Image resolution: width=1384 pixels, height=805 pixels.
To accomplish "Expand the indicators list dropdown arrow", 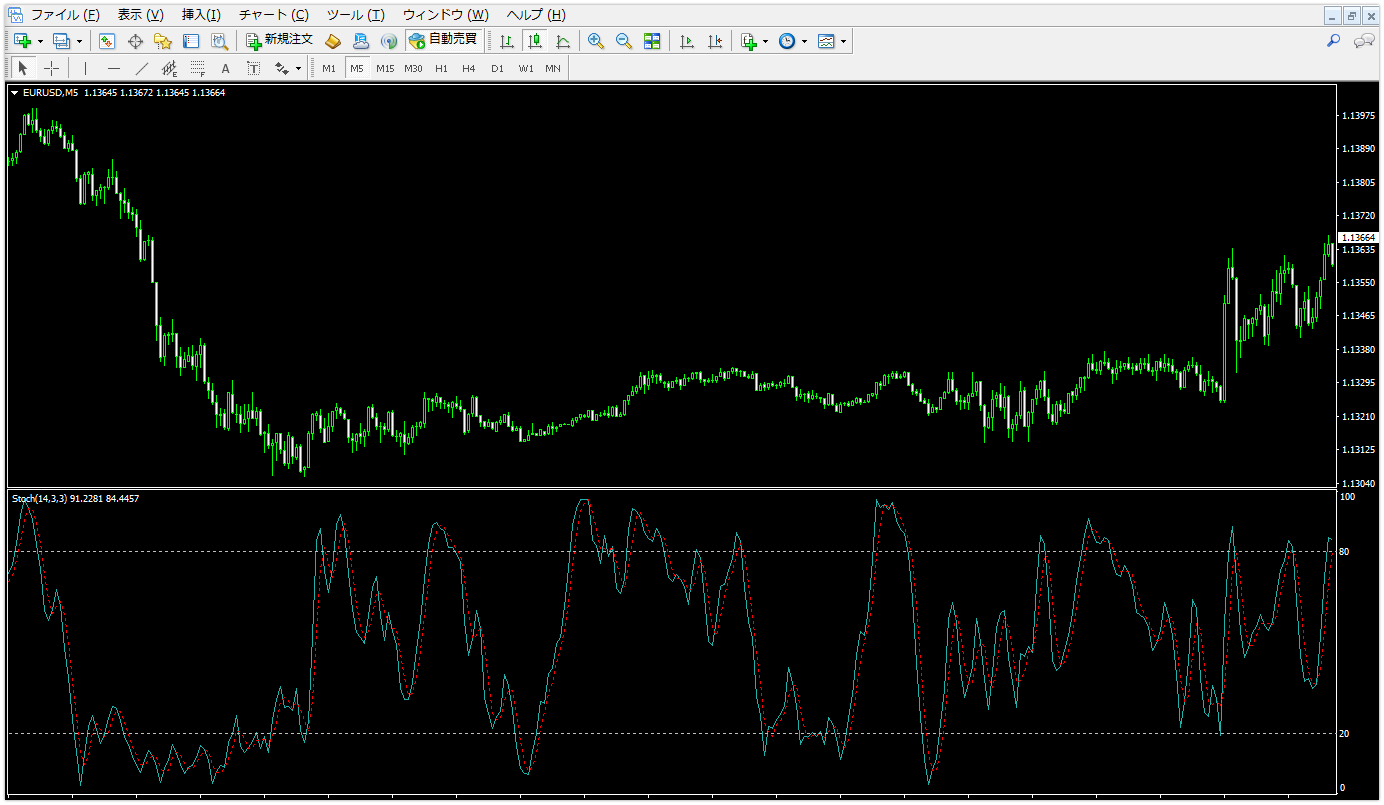I will (765, 42).
